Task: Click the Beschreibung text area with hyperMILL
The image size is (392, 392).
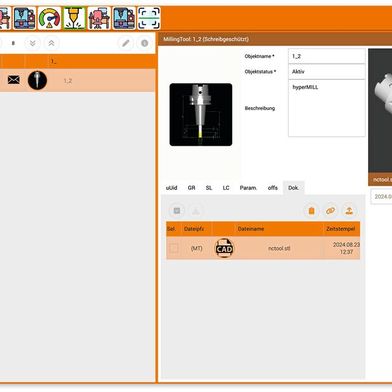Action: pyautogui.click(x=327, y=108)
